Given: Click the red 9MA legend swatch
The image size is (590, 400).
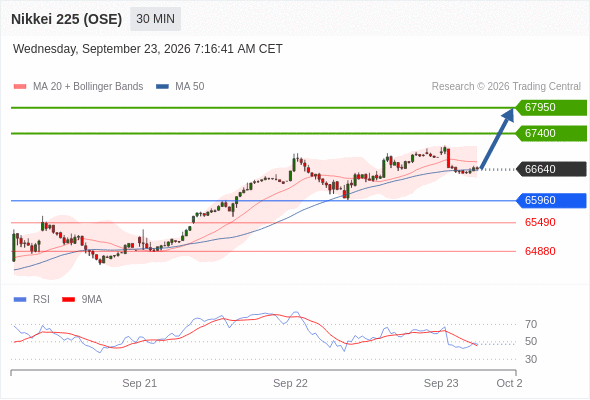Looking at the screenshot, I should pos(68,300).
